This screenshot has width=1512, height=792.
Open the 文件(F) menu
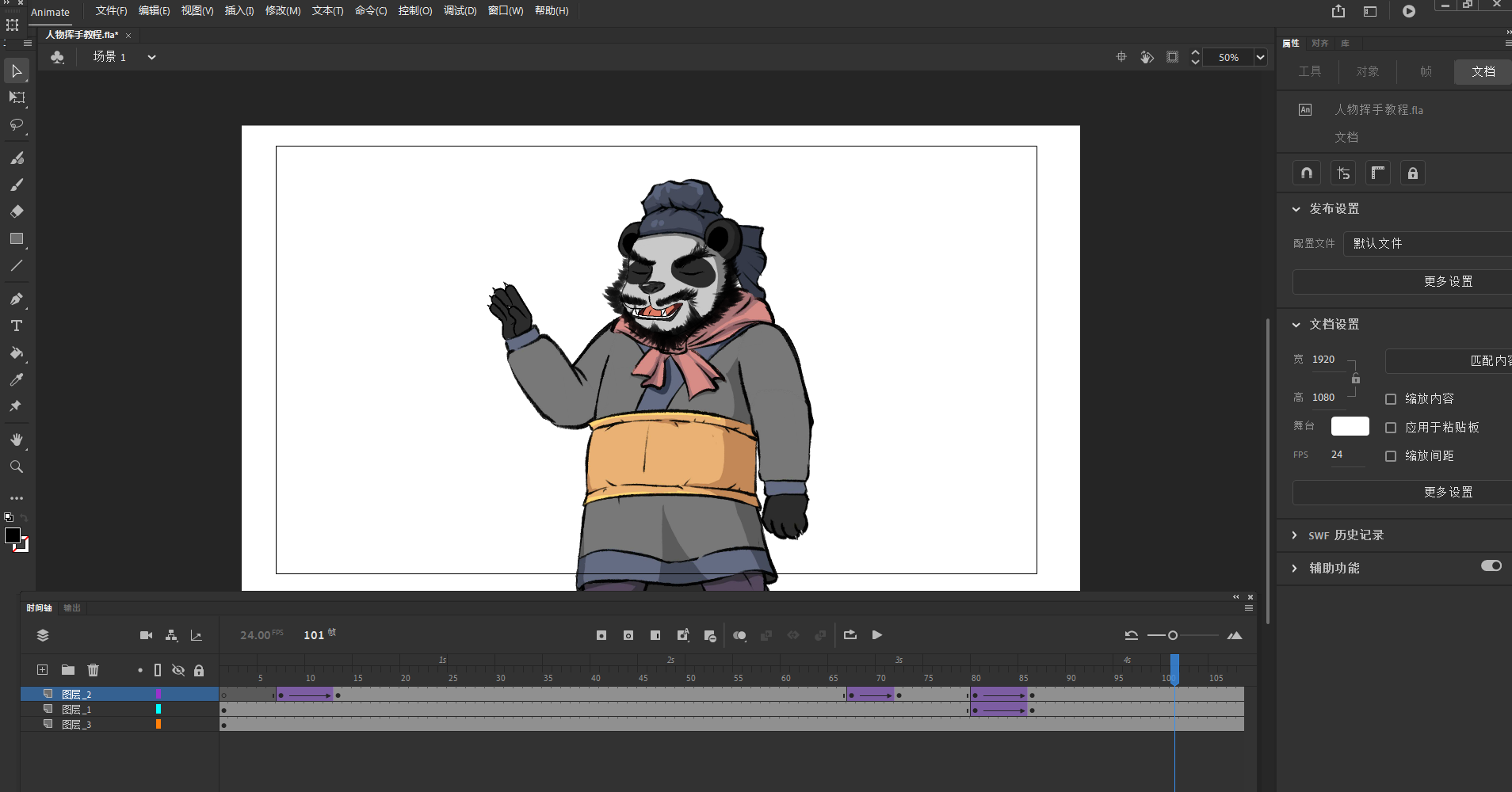click(x=111, y=11)
